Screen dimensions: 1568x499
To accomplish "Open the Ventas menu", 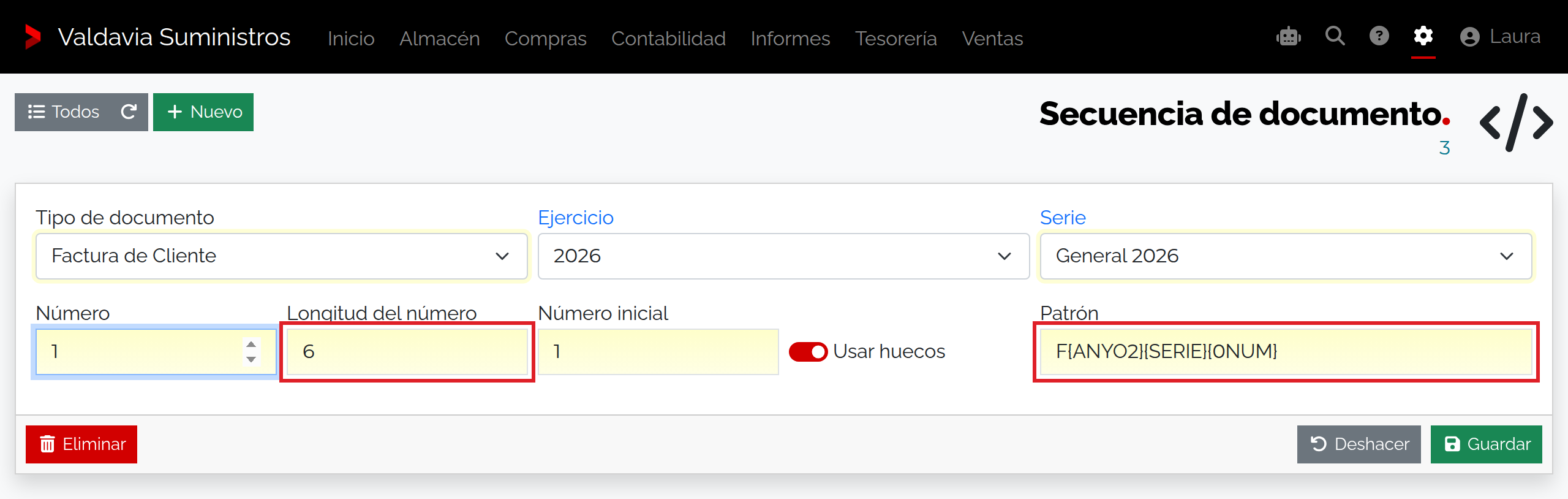I will [x=993, y=38].
